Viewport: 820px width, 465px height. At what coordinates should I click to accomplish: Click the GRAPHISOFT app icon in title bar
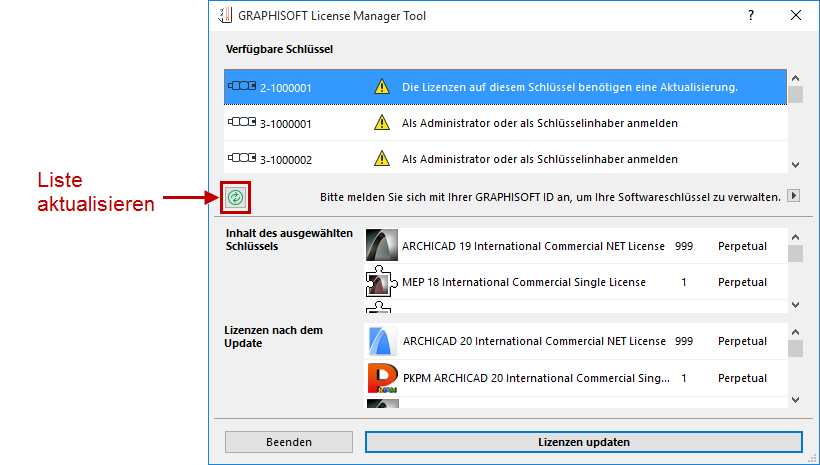[223, 16]
